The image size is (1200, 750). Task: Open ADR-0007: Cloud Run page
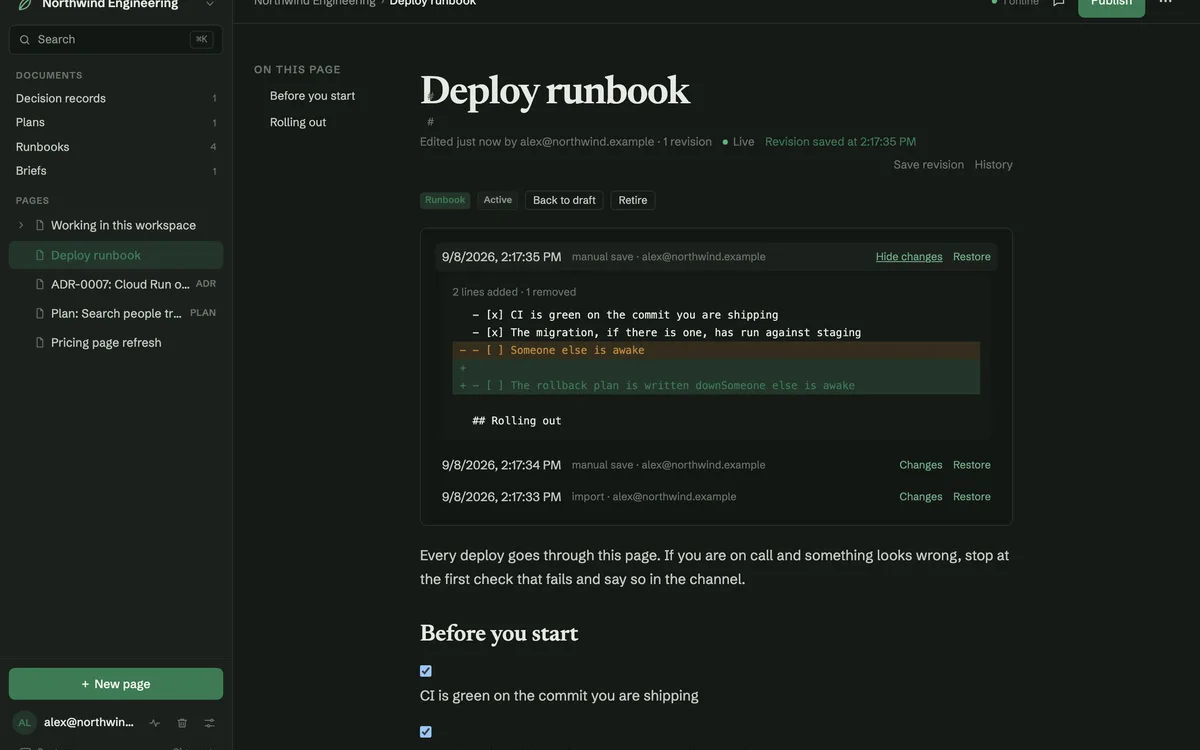point(116,284)
